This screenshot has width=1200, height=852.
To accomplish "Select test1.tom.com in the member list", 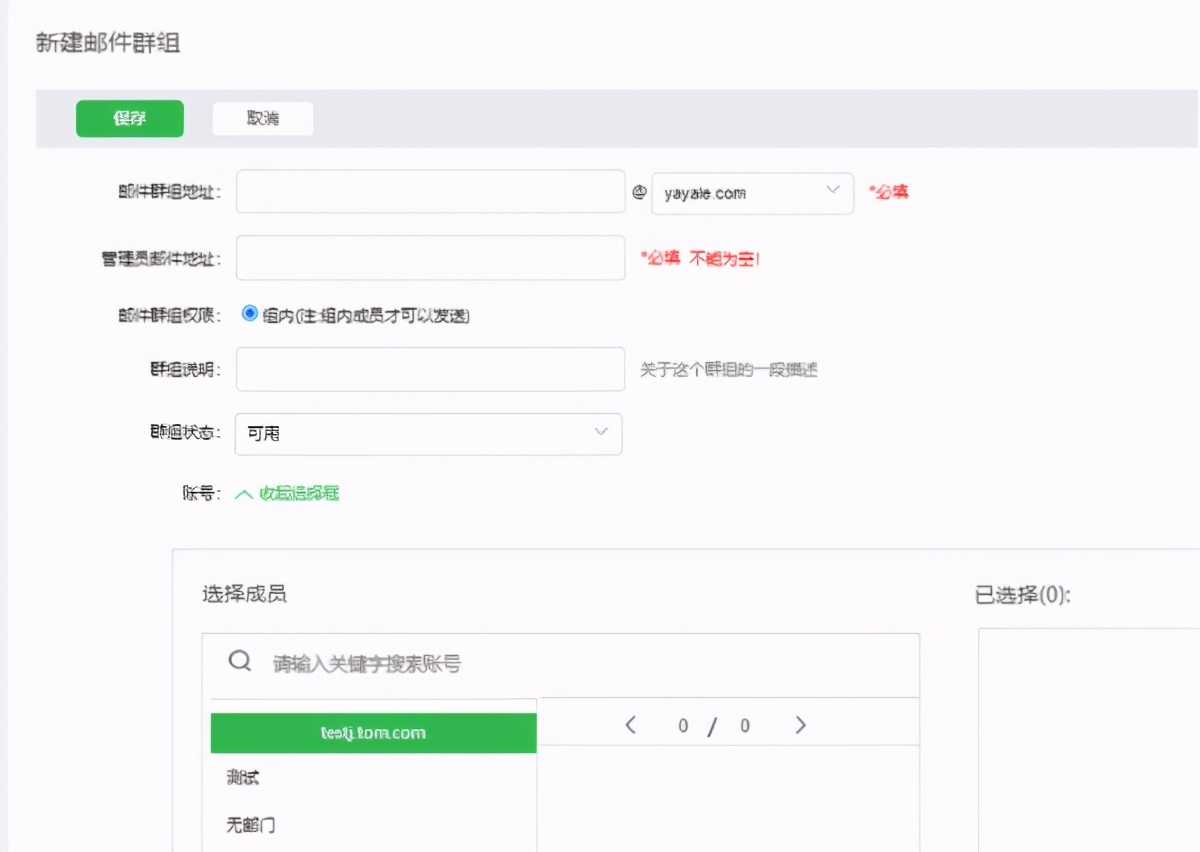I will tap(372, 732).
